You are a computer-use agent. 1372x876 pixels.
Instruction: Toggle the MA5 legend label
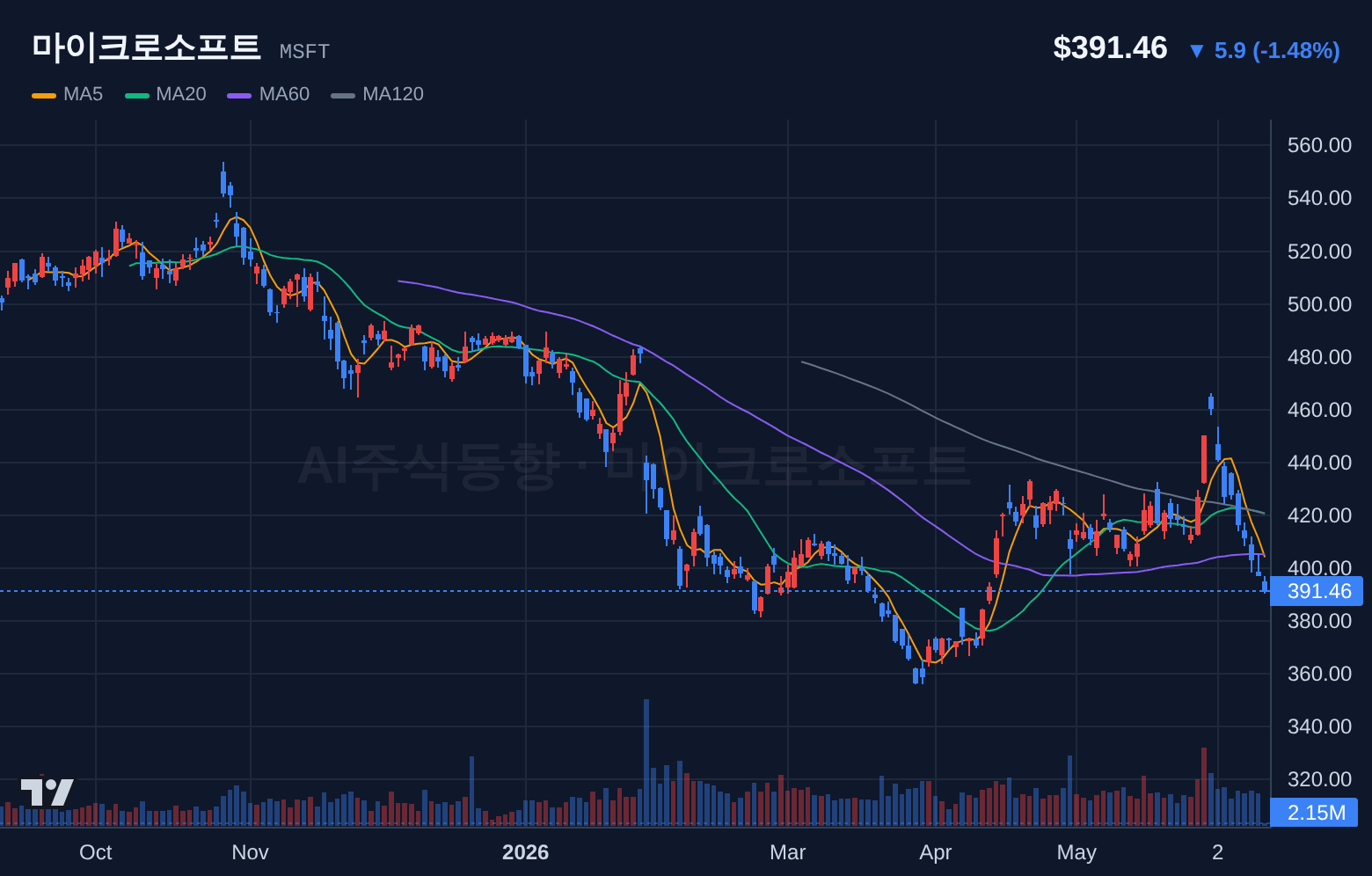(84, 94)
